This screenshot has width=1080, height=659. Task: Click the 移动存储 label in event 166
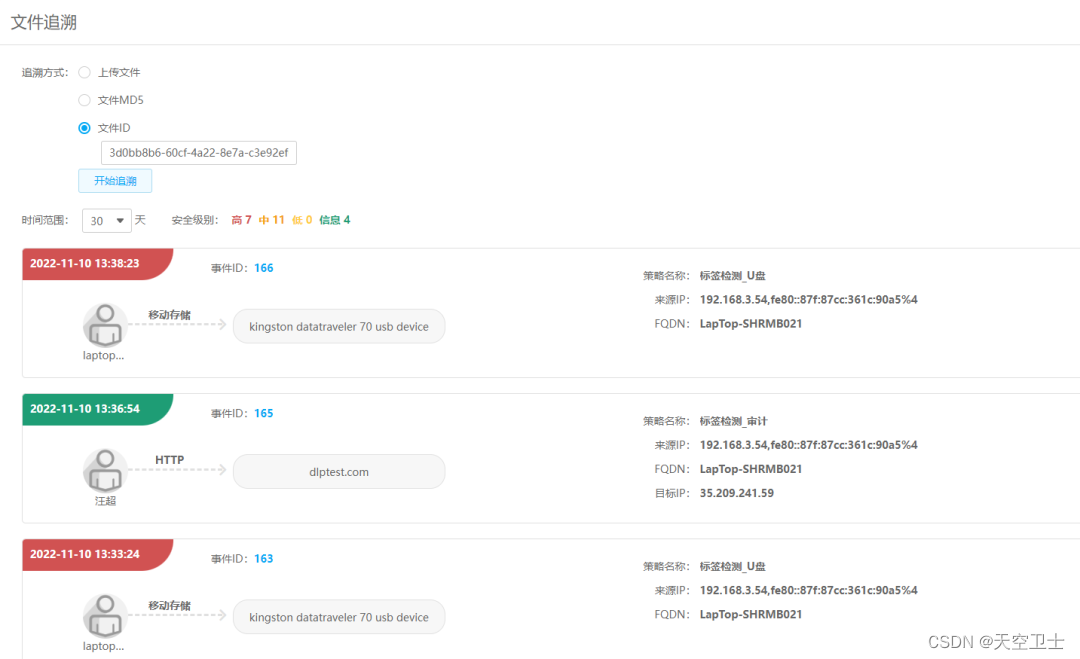169,315
